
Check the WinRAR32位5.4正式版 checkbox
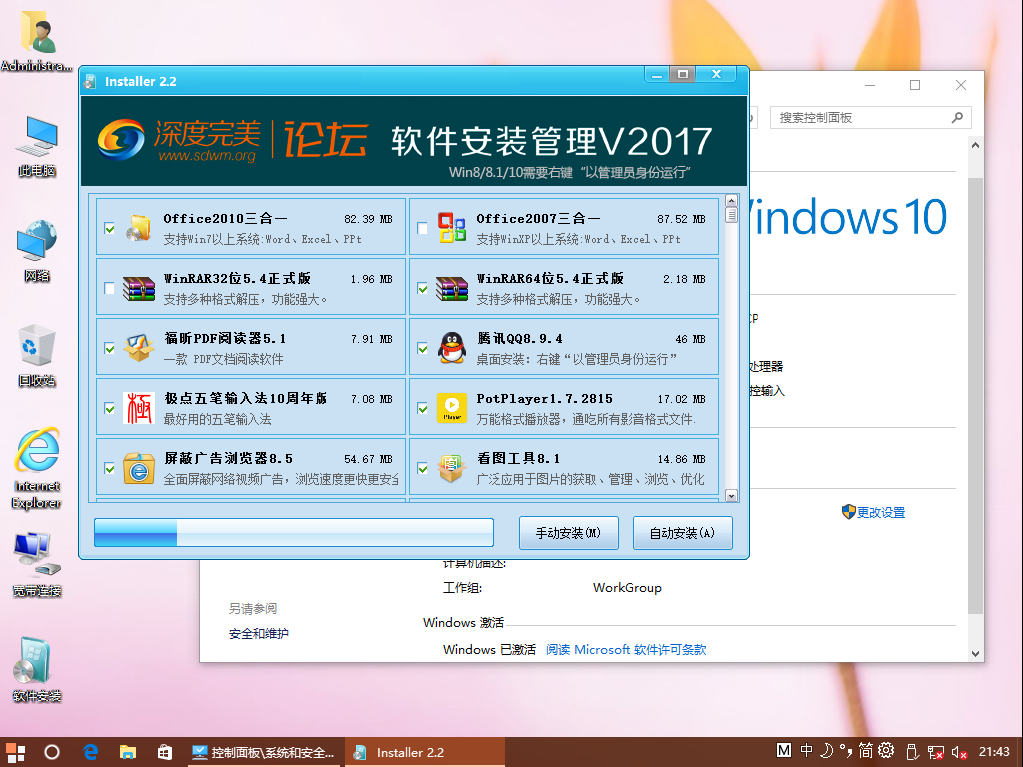point(110,288)
